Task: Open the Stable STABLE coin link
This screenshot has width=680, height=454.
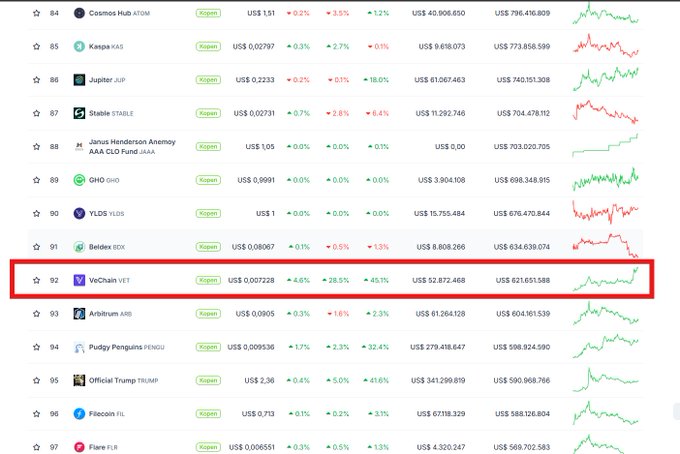Action: (x=111, y=113)
